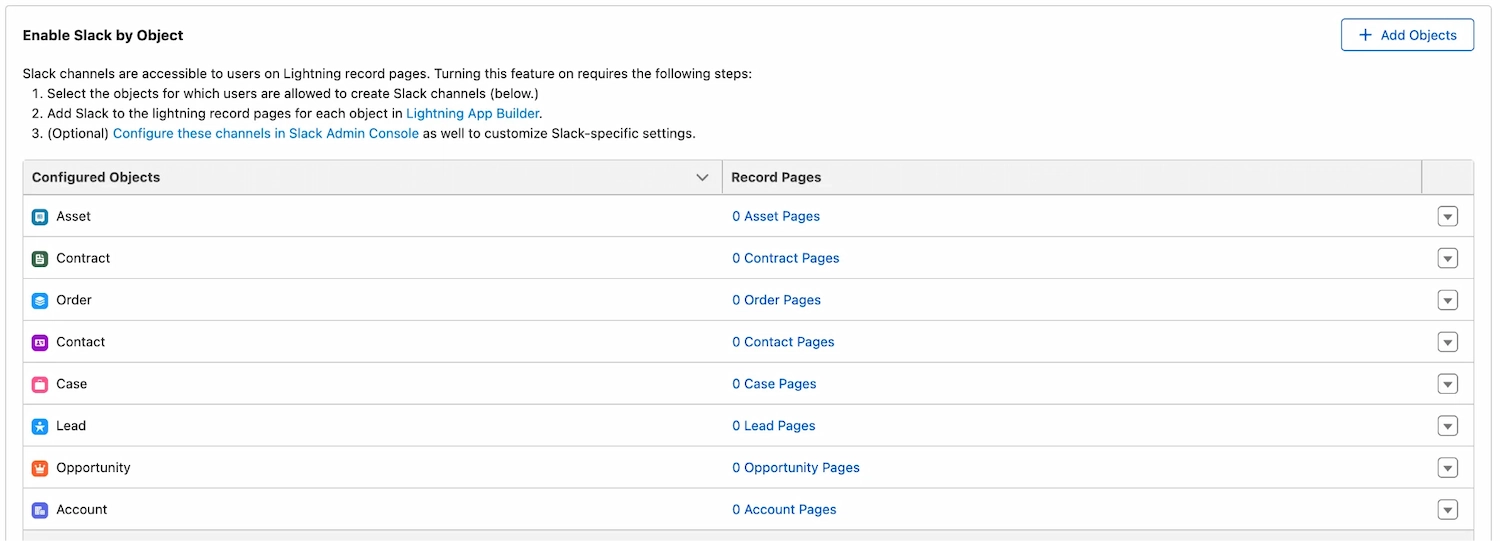Image resolution: width=1500 pixels, height=541 pixels.
Task: Open the 0 Contact Pages link
Action: [x=783, y=342]
